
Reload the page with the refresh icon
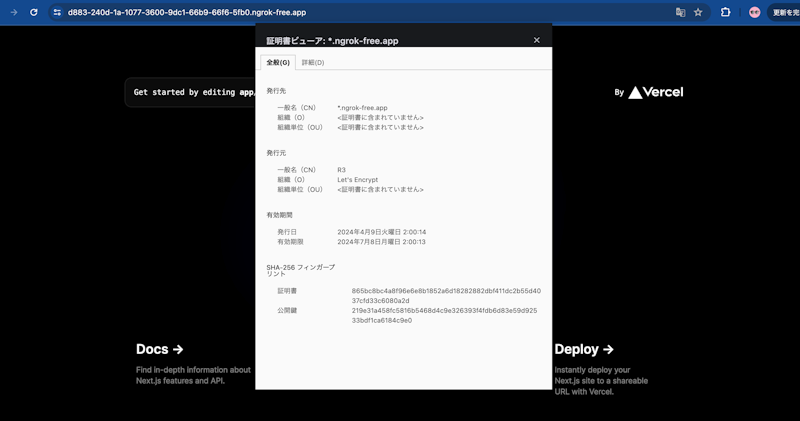click(x=34, y=12)
